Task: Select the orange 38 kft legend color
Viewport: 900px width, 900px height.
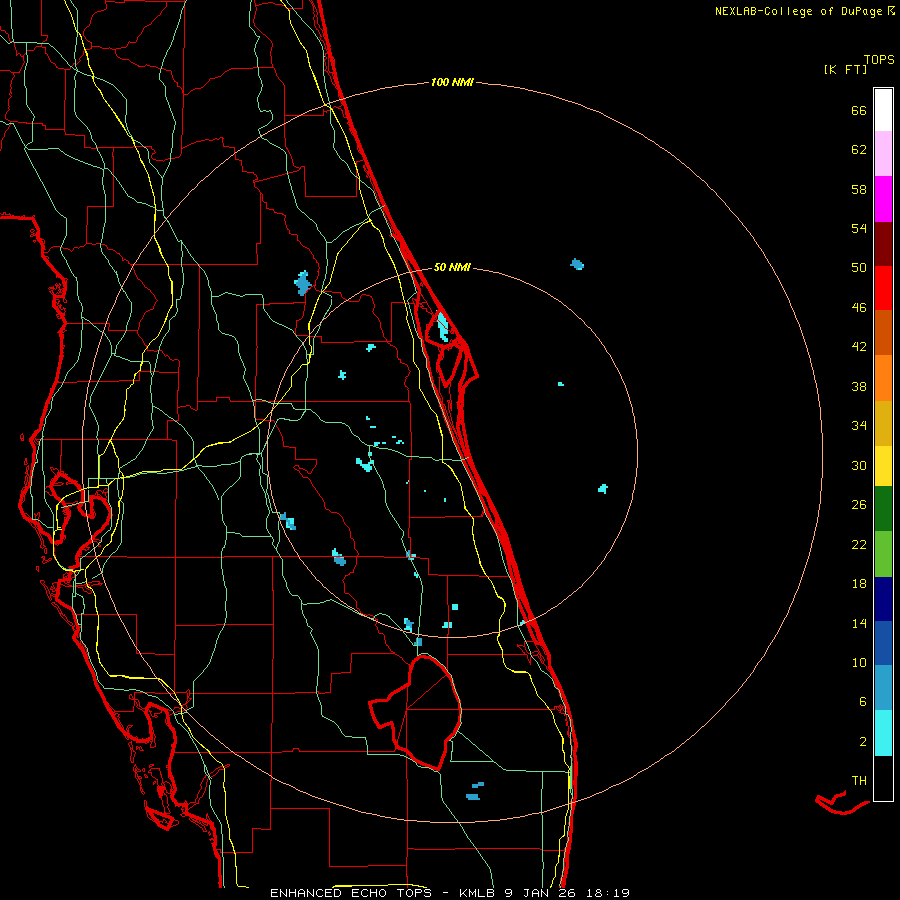Action: click(883, 378)
